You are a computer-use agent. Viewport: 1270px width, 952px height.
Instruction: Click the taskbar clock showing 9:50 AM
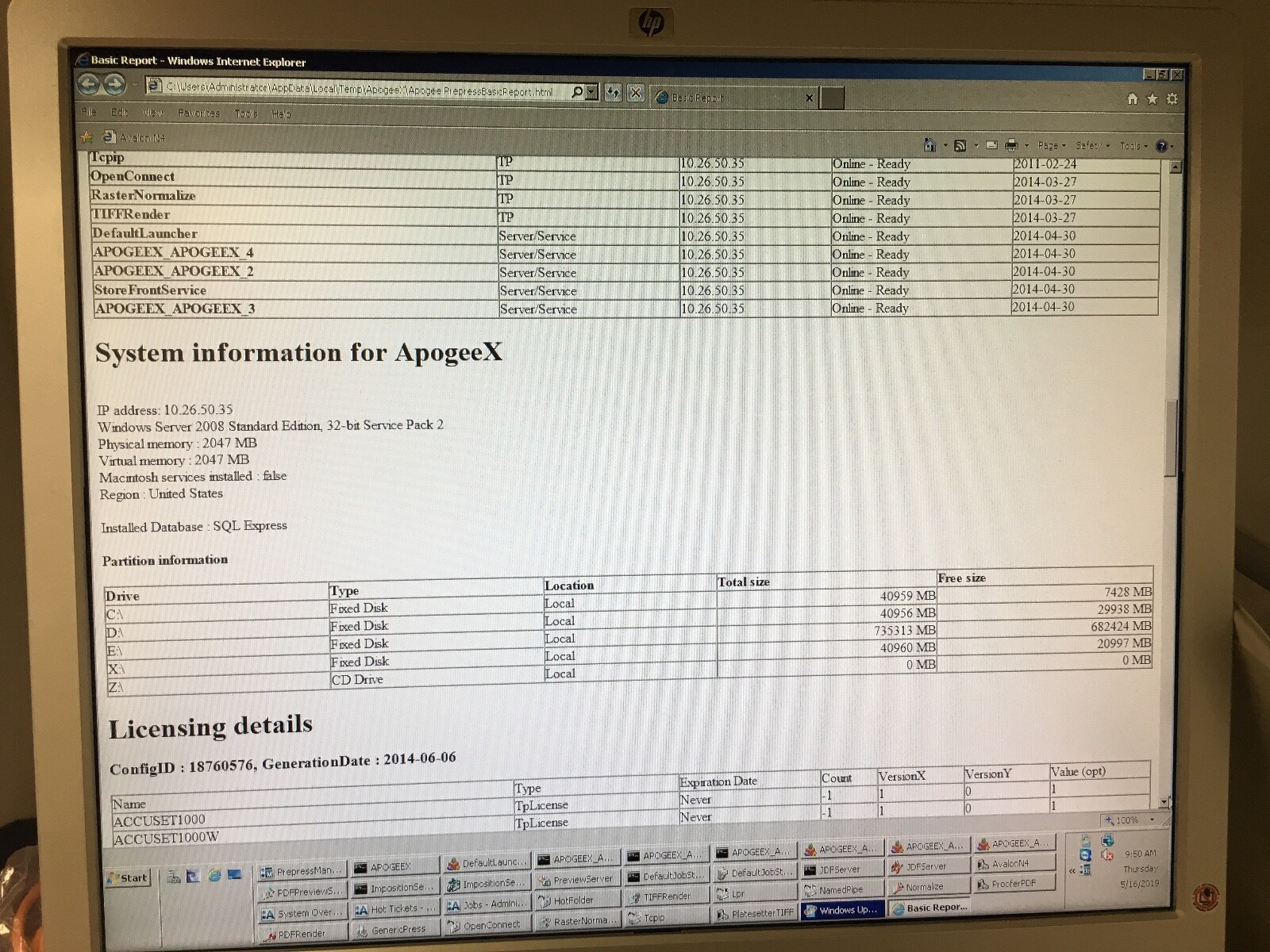click(x=1140, y=854)
